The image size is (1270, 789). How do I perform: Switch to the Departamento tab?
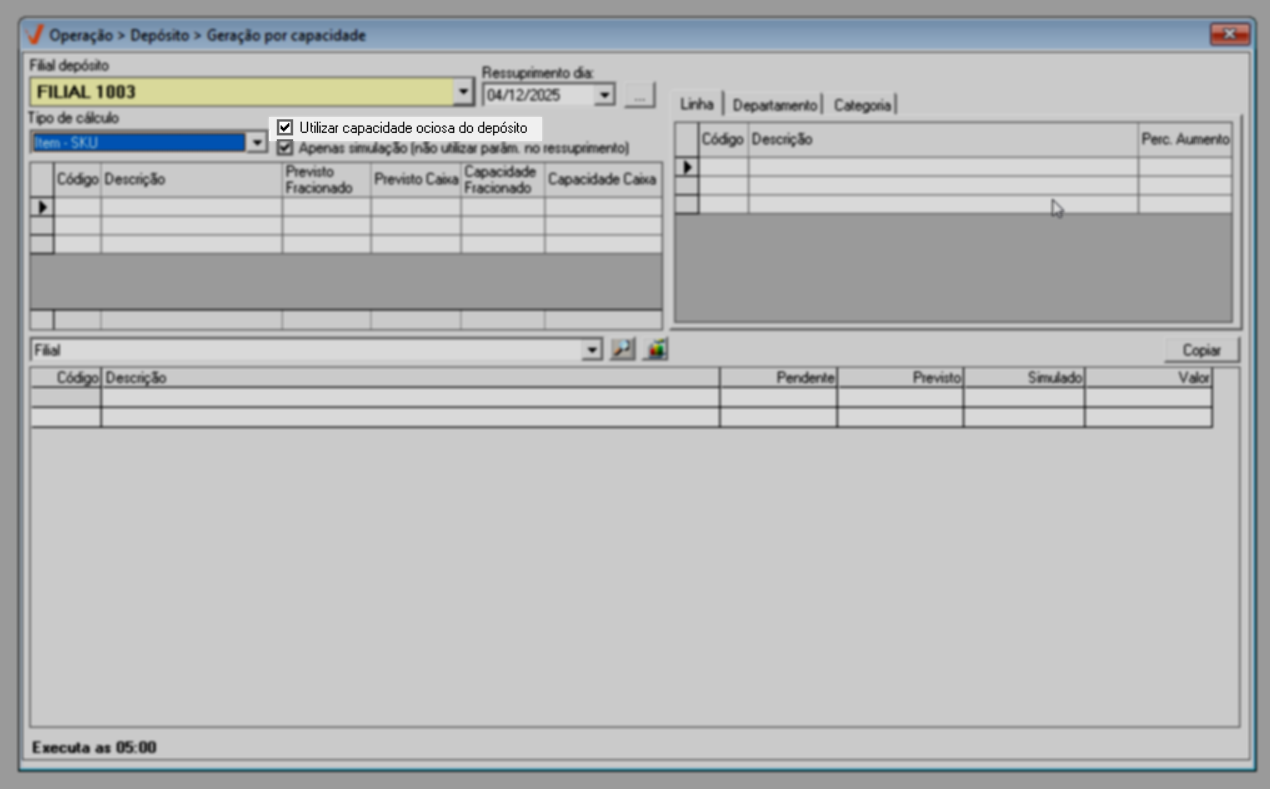point(774,105)
